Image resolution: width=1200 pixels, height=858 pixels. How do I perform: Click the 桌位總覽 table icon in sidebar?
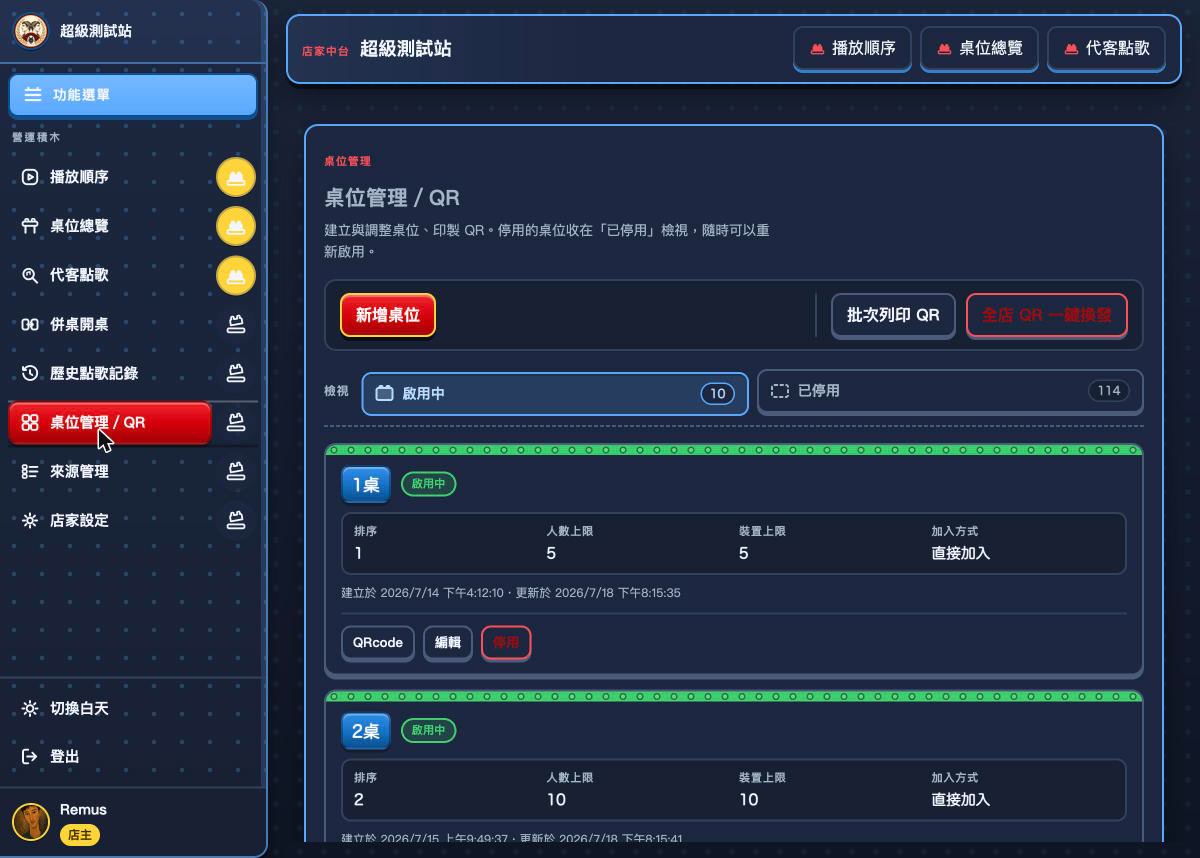(30, 226)
